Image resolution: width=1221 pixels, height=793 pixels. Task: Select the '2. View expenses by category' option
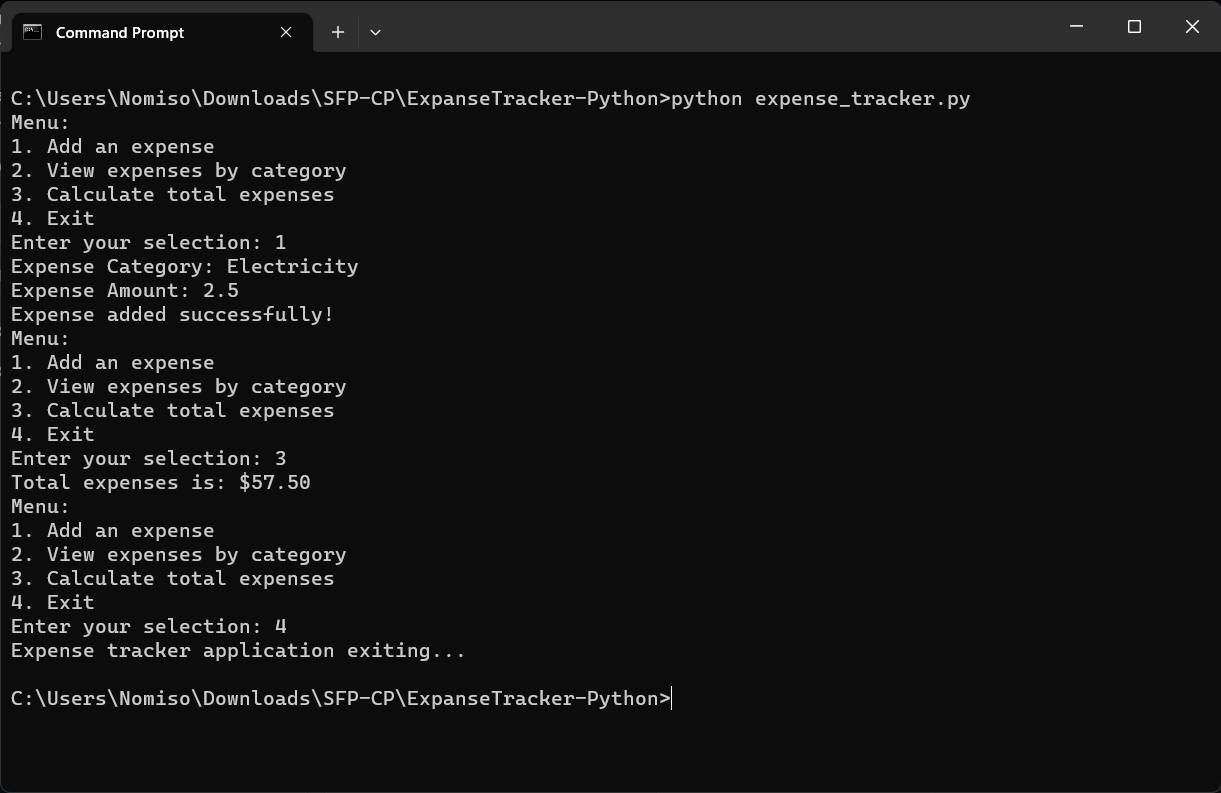[x=178, y=170]
